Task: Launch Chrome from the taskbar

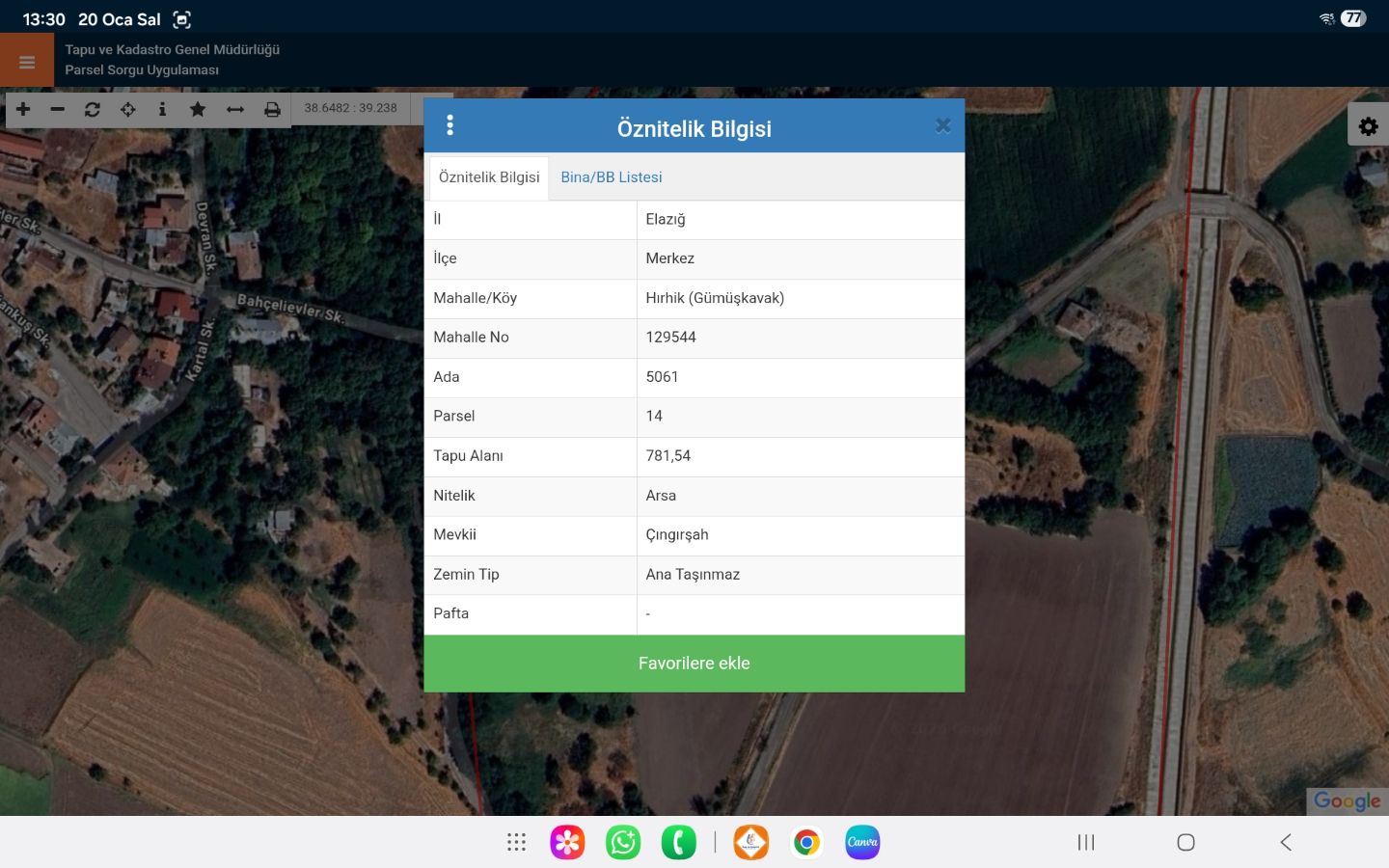Action: (806, 842)
